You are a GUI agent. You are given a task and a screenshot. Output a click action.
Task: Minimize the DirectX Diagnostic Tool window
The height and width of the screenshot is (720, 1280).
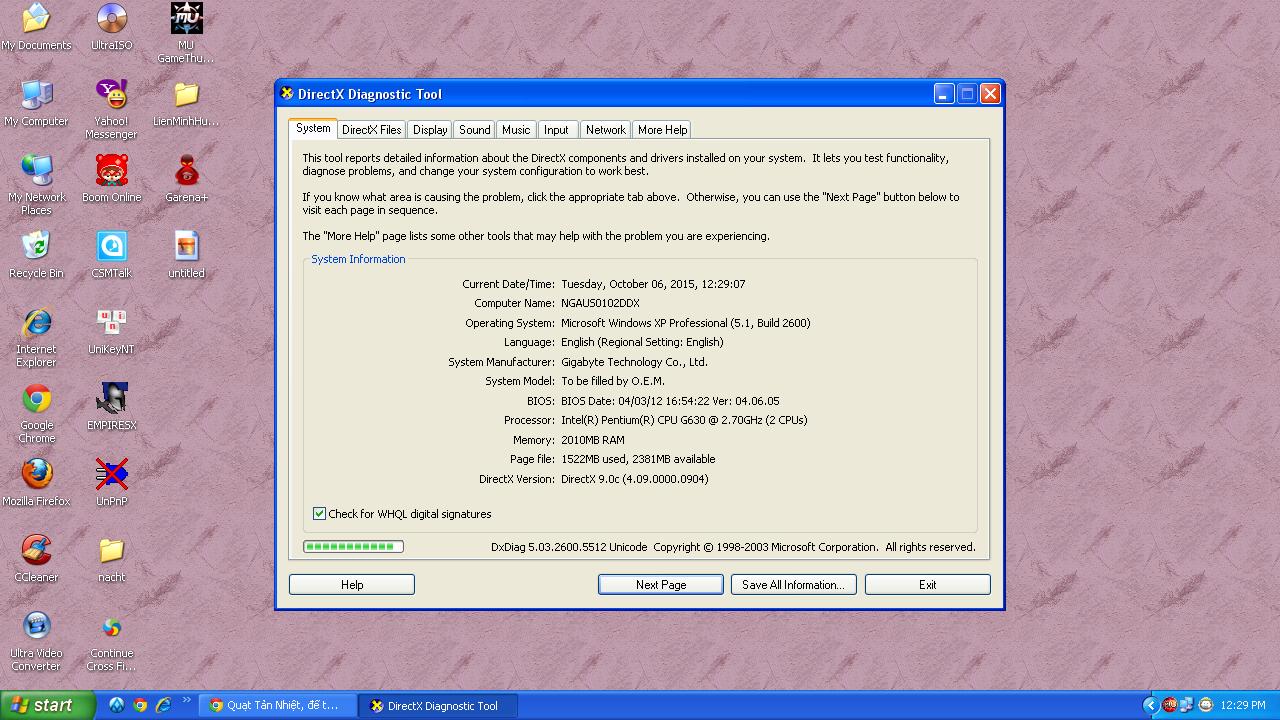click(944, 94)
